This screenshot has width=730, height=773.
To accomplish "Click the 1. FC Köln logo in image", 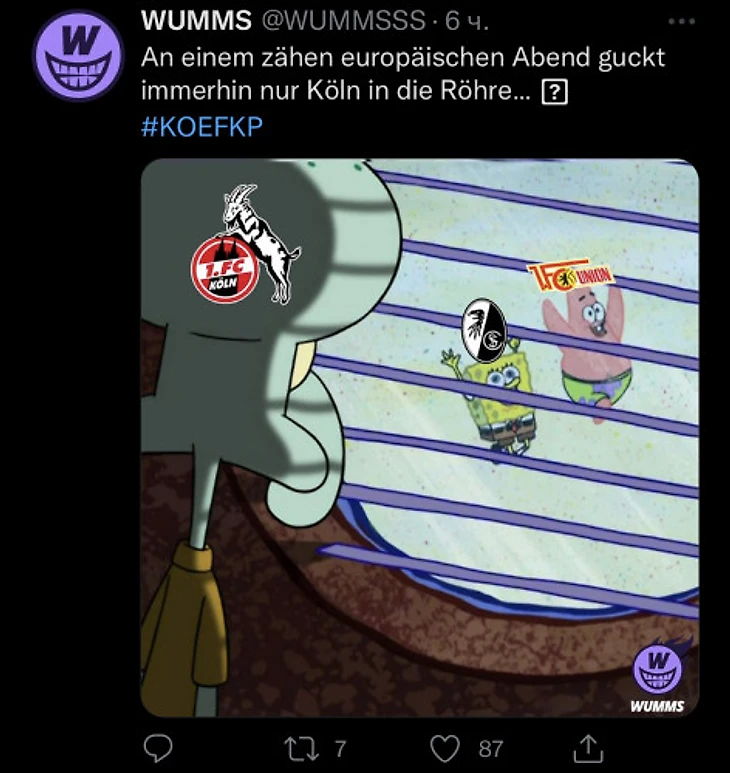I will tap(245, 244).
